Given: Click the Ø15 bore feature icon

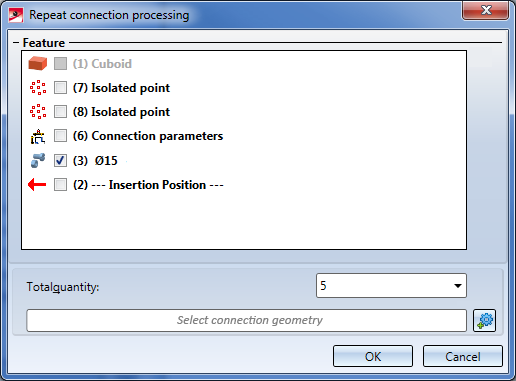Looking at the screenshot, I should click(38, 160).
